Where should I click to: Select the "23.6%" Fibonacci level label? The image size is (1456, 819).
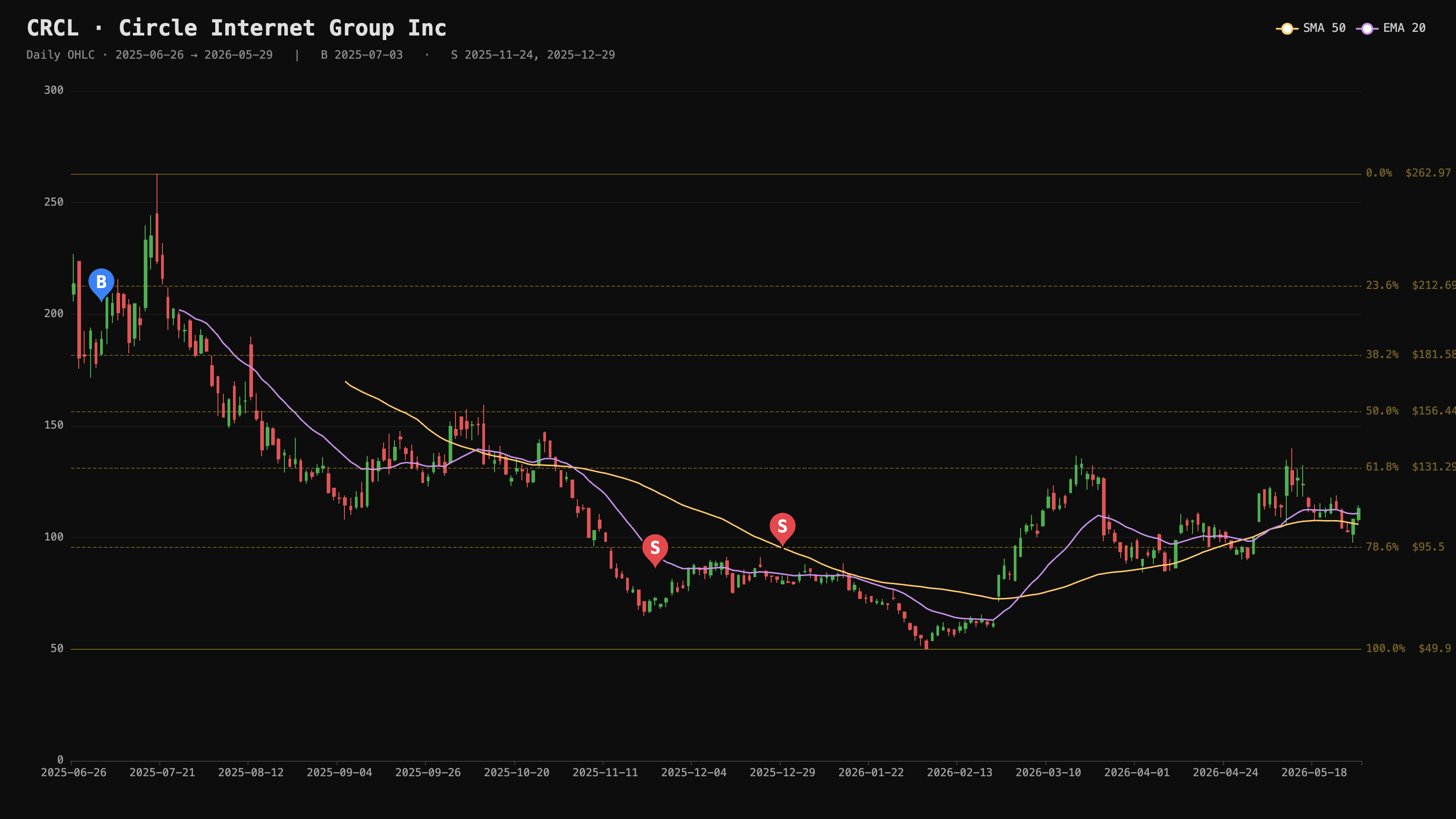1382,285
